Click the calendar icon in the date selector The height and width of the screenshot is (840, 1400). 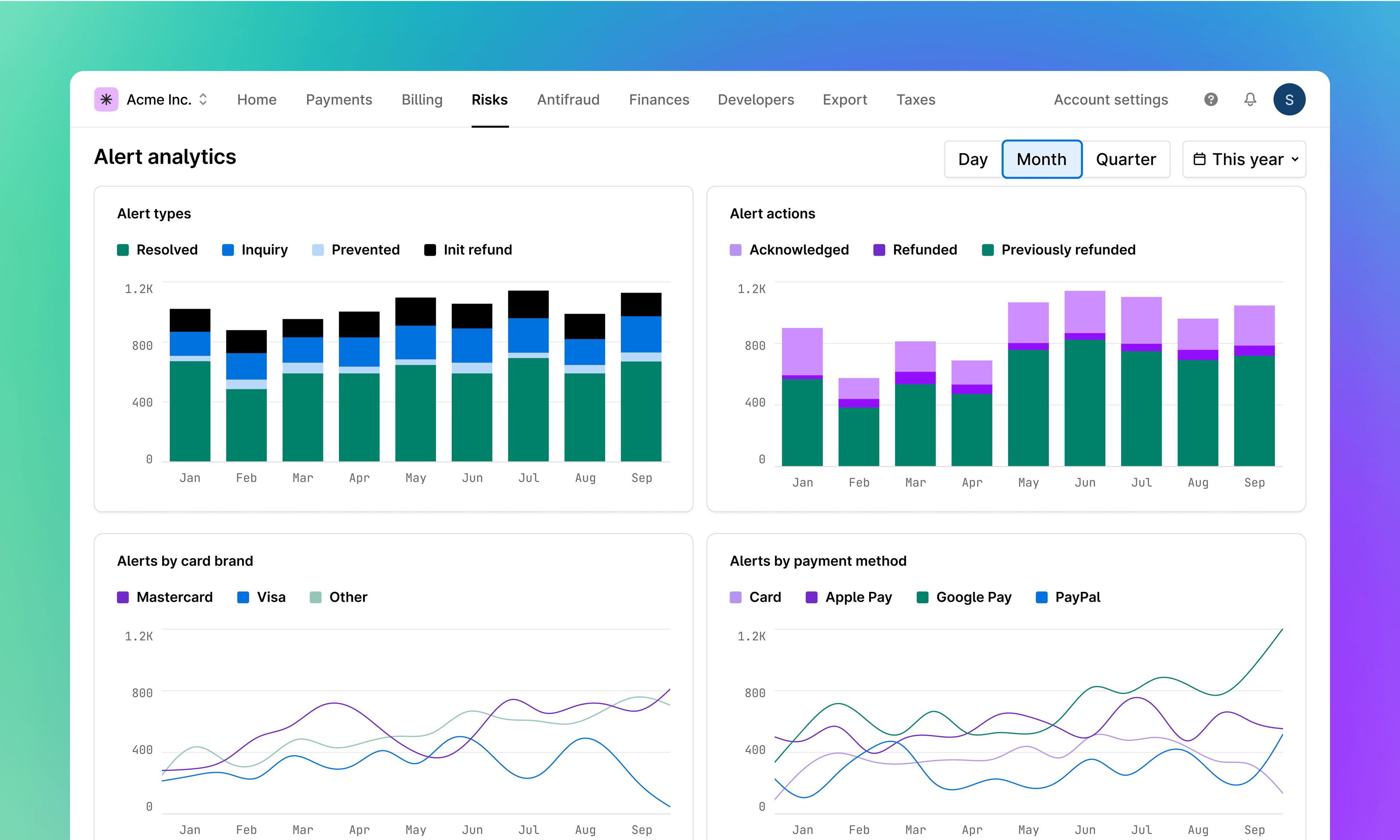[x=1200, y=159]
